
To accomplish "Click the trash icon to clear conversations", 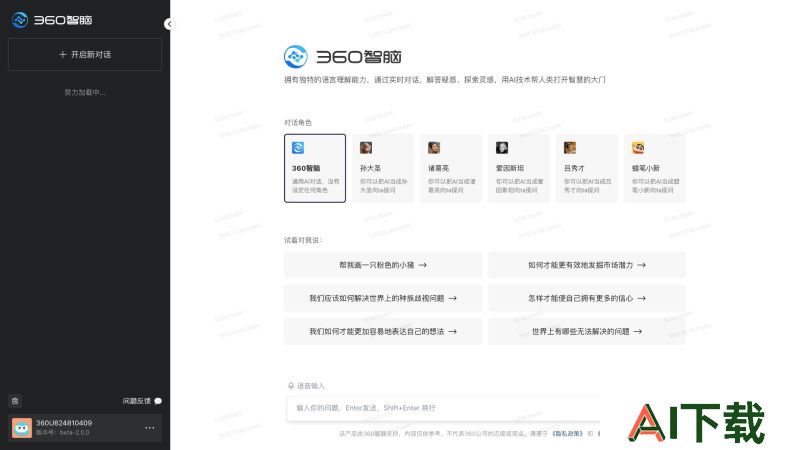I will [x=15, y=401].
